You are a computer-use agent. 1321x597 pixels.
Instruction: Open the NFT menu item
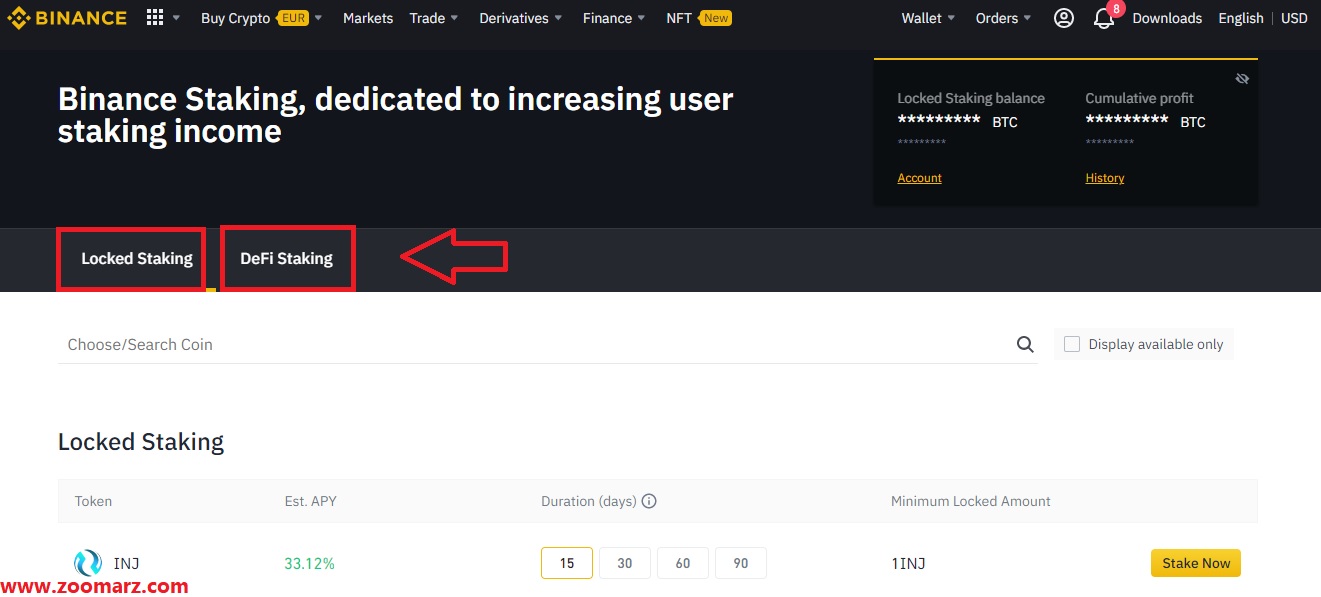point(679,18)
